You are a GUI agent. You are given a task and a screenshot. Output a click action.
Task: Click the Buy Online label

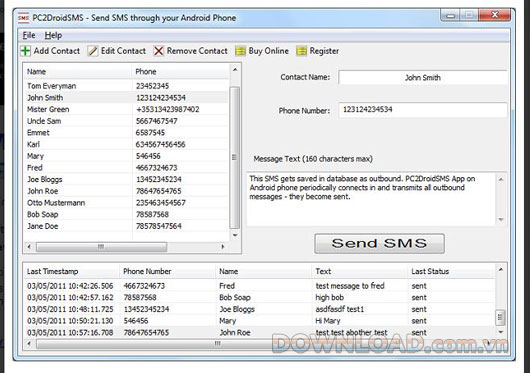pos(269,51)
